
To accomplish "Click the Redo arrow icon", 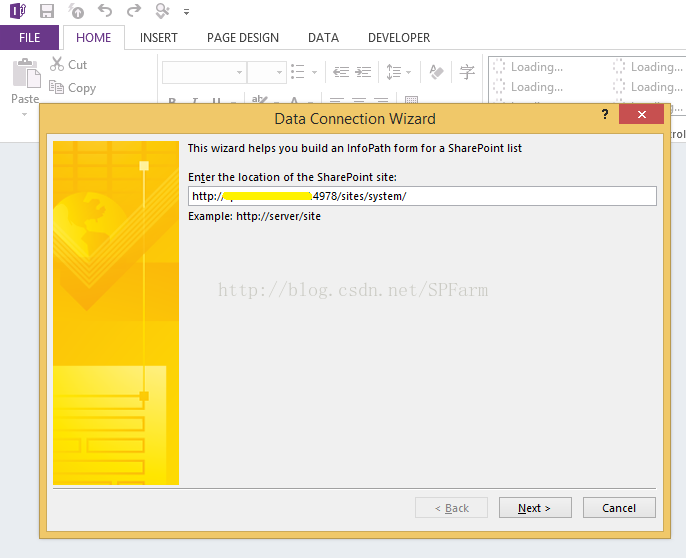I will point(134,10).
